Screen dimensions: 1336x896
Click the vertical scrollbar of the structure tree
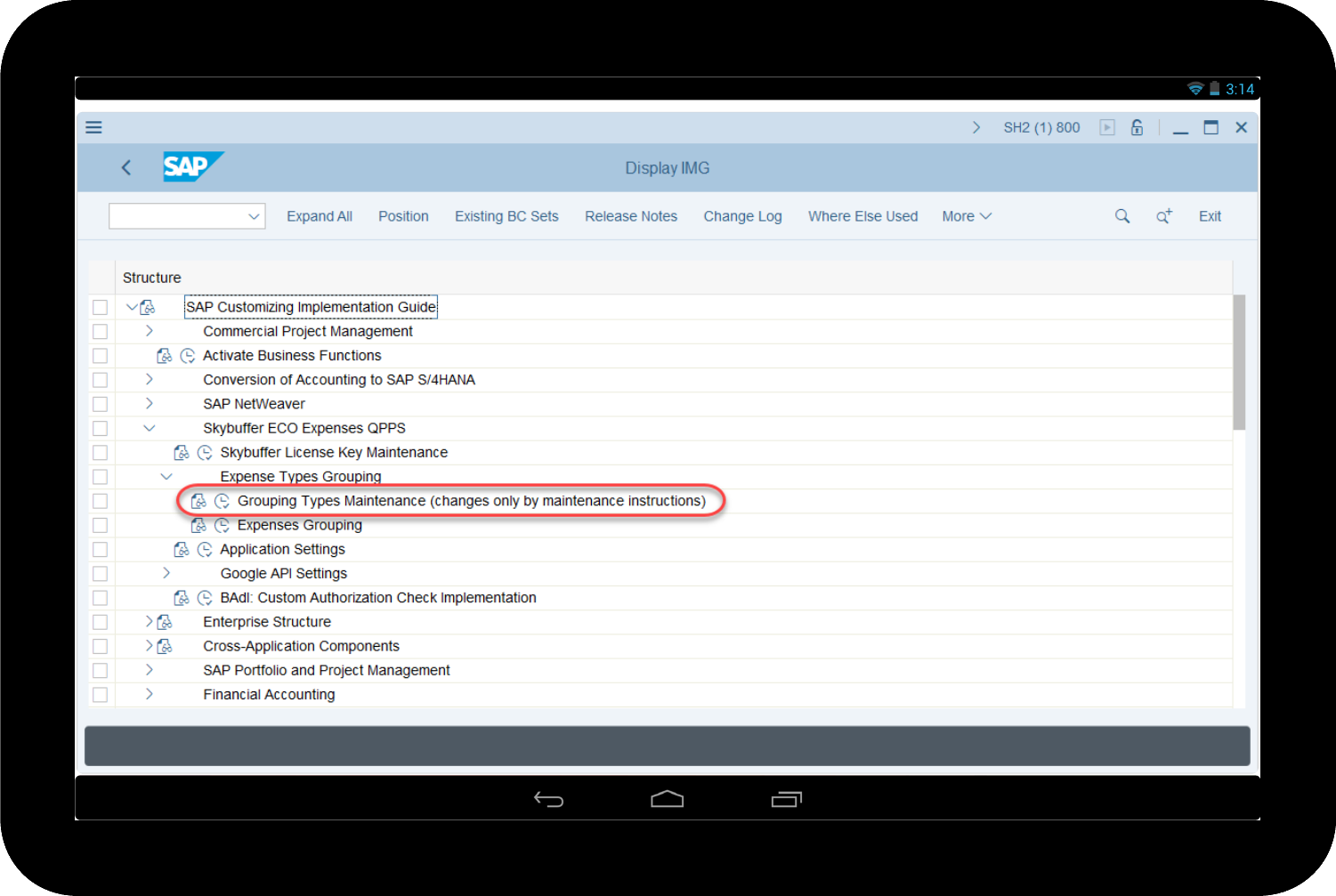click(1239, 362)
